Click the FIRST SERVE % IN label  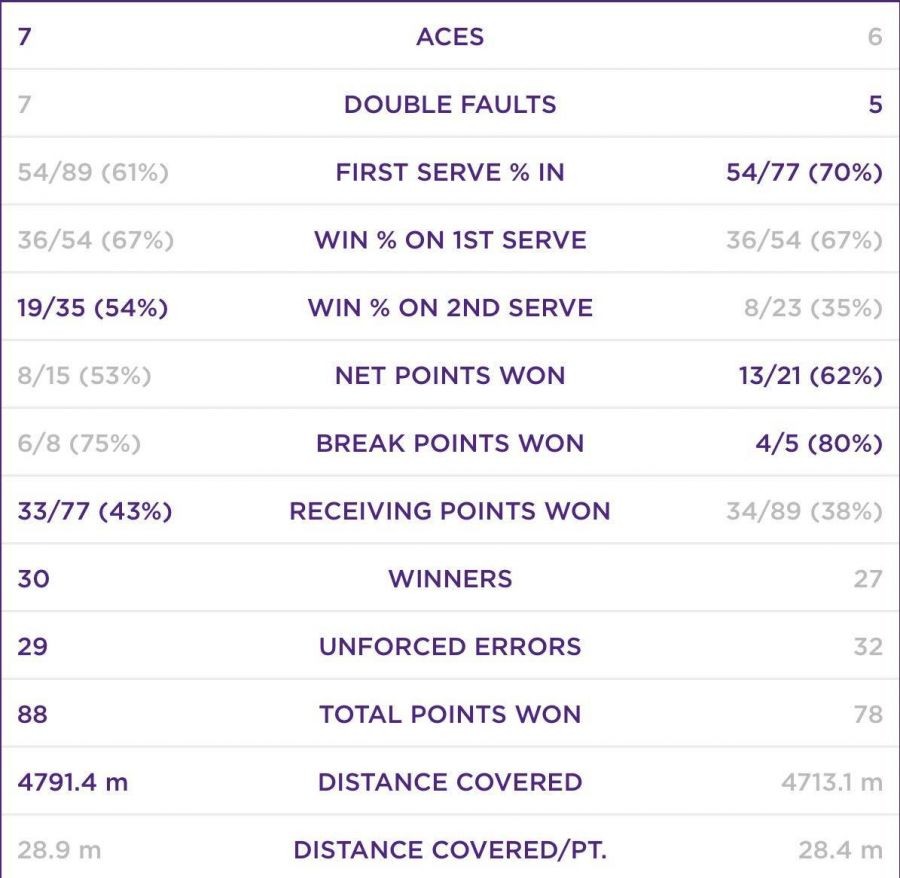450,173
